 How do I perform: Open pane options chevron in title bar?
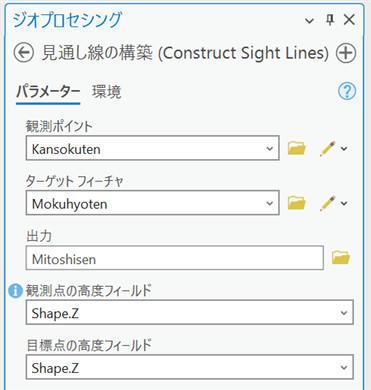pos(309,21)
